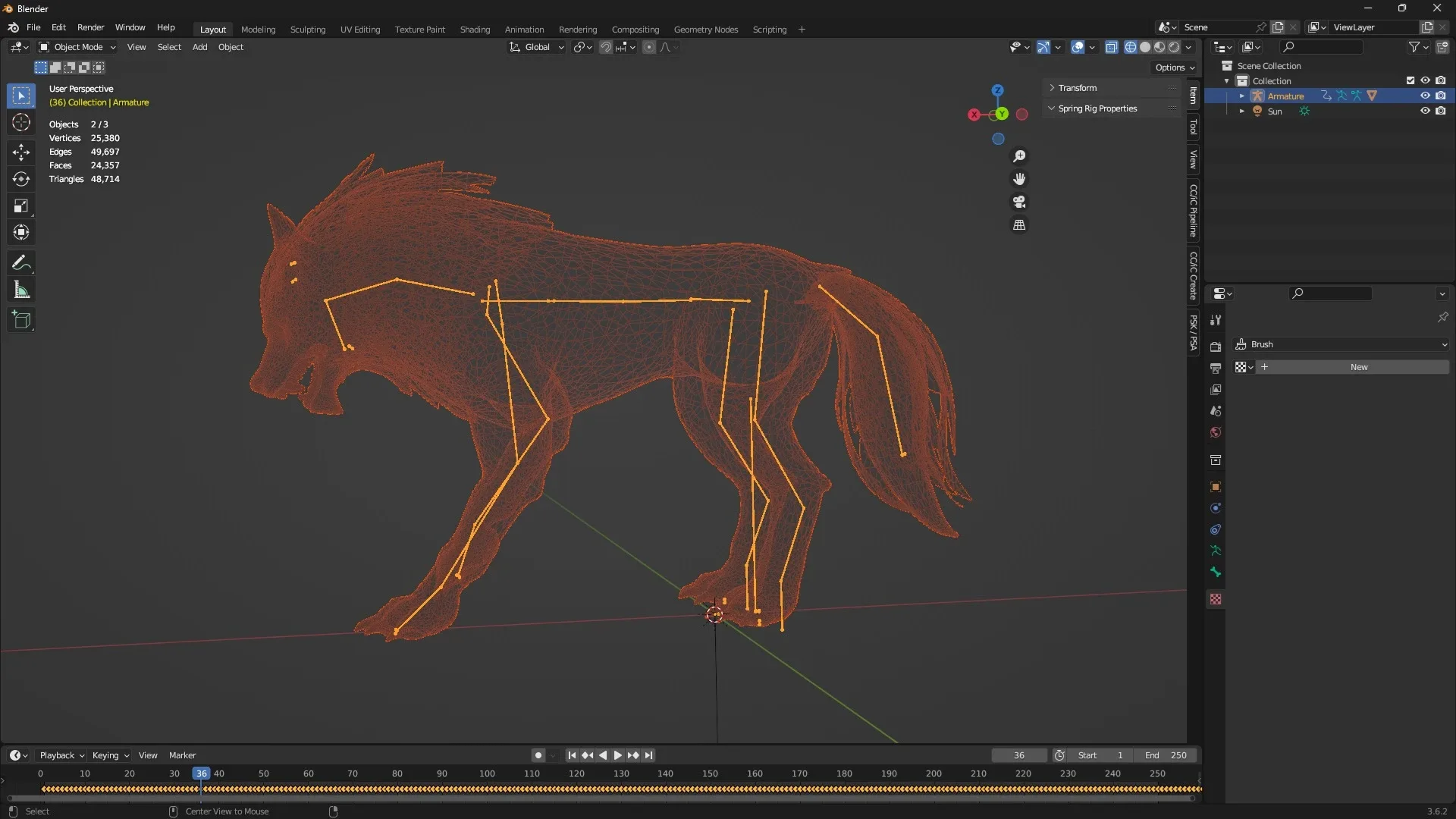Hide the Armature in viewport
This screenshot has width=1456, height=819.
point(1425,96)
